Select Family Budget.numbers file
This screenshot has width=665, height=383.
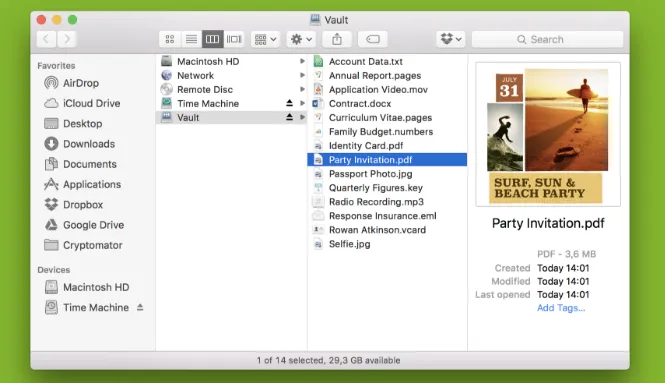coord(387,131)
